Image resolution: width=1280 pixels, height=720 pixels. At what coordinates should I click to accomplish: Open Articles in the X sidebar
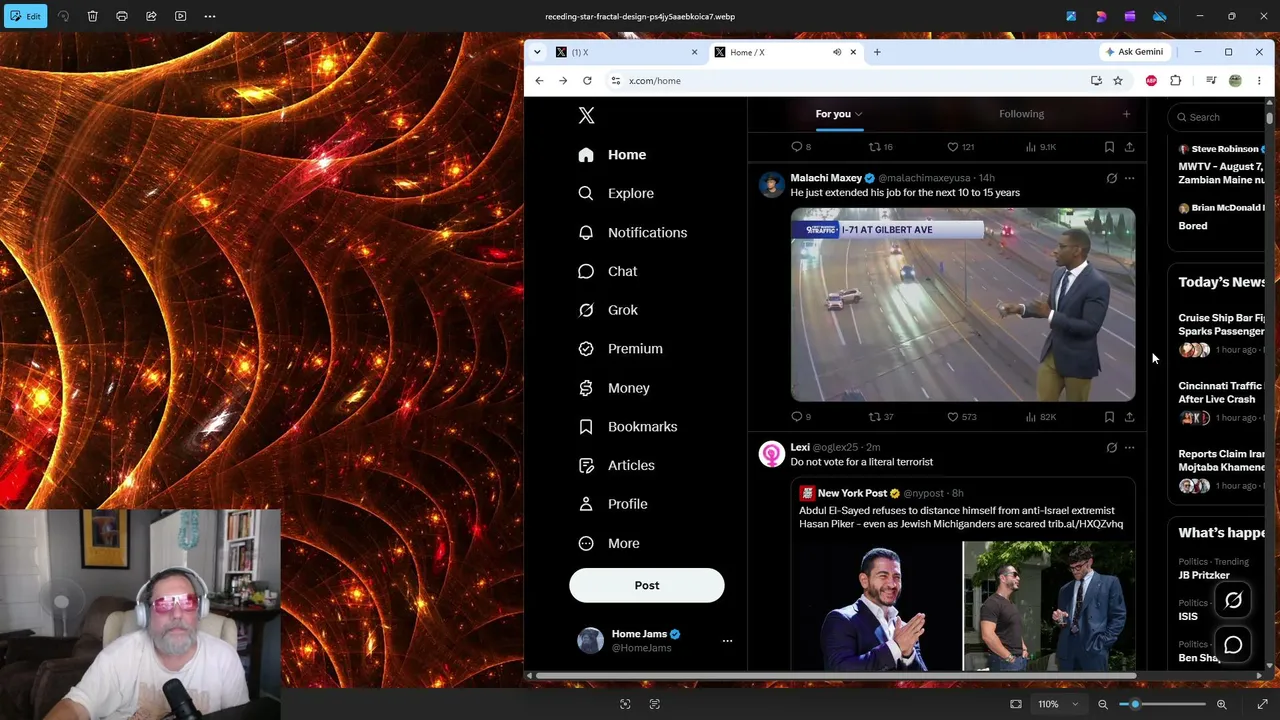tap(617, 465)
